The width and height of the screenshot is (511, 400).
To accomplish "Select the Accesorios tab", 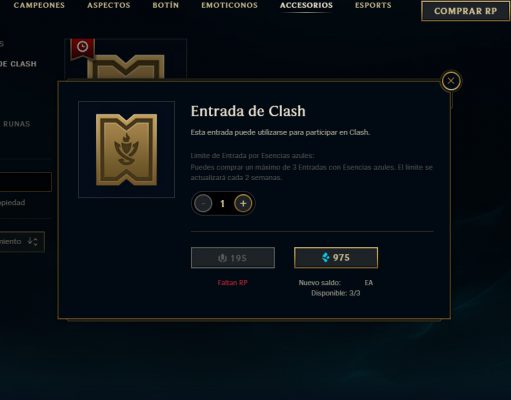I will 306,5.
